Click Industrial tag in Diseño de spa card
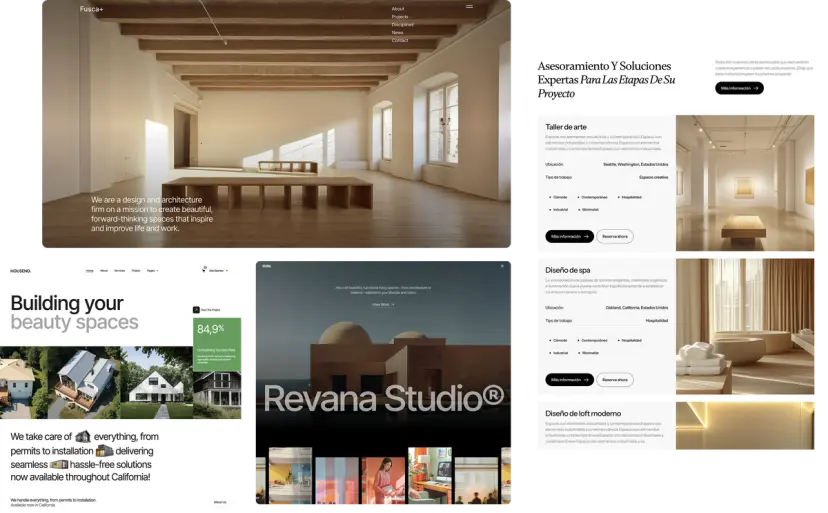This screenshot has height=513, width=828. pyautogui.click(x=560, y=353)
